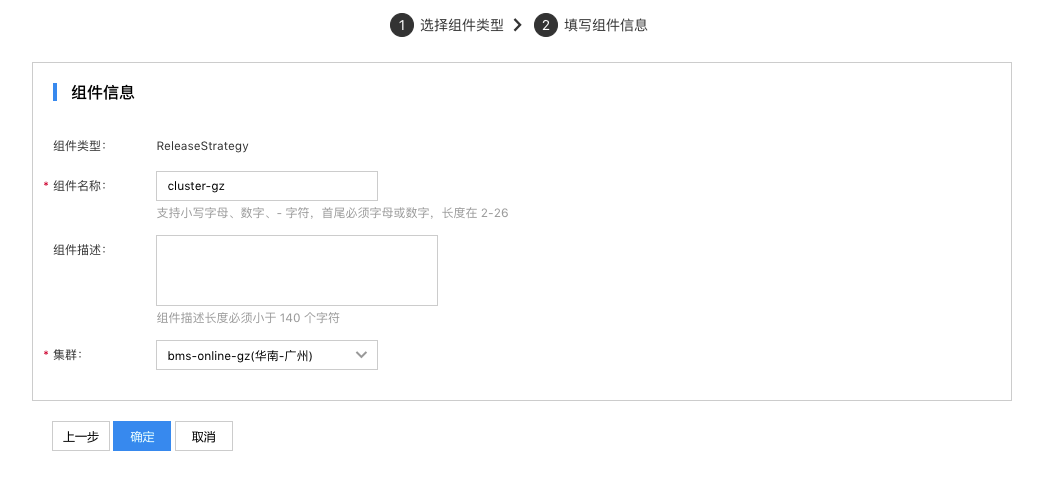The height and width of the screenshot is (477, 1039).
Task: Go to the 选择组件类型 step label
Action: coord(462,25)
